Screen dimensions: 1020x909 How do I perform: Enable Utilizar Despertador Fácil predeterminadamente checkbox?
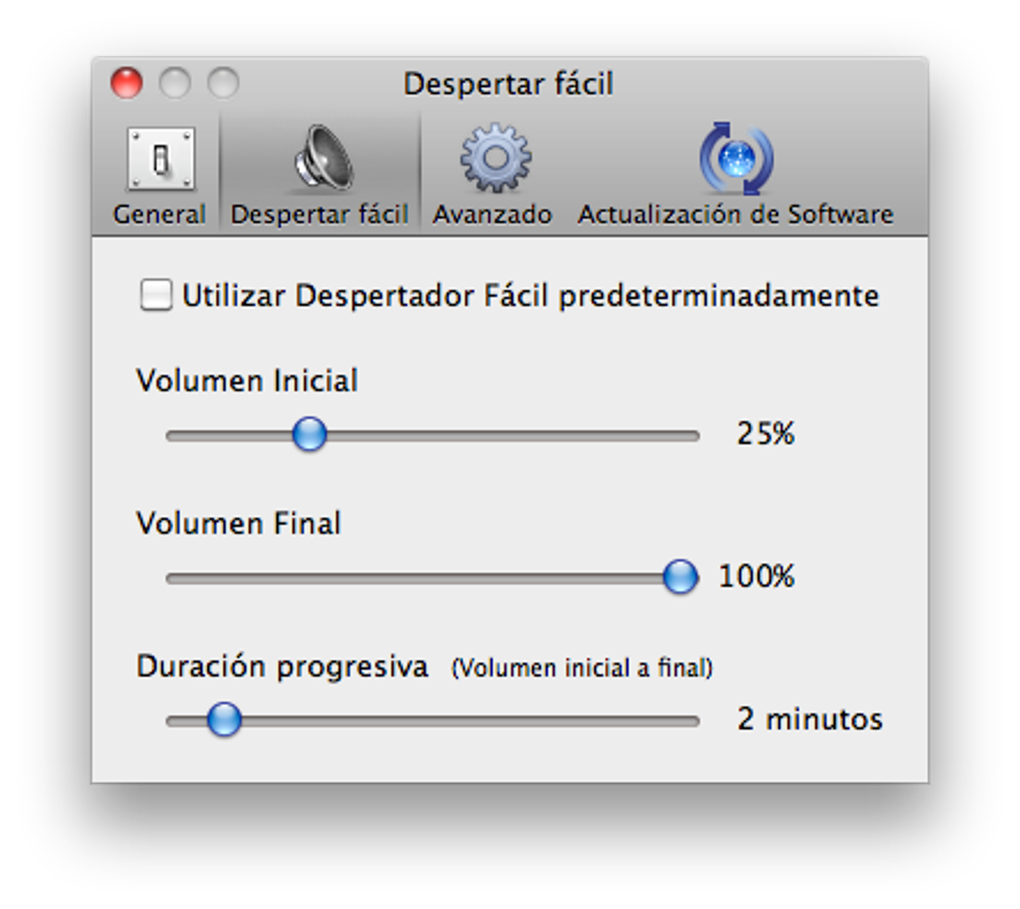coord(156,295)
